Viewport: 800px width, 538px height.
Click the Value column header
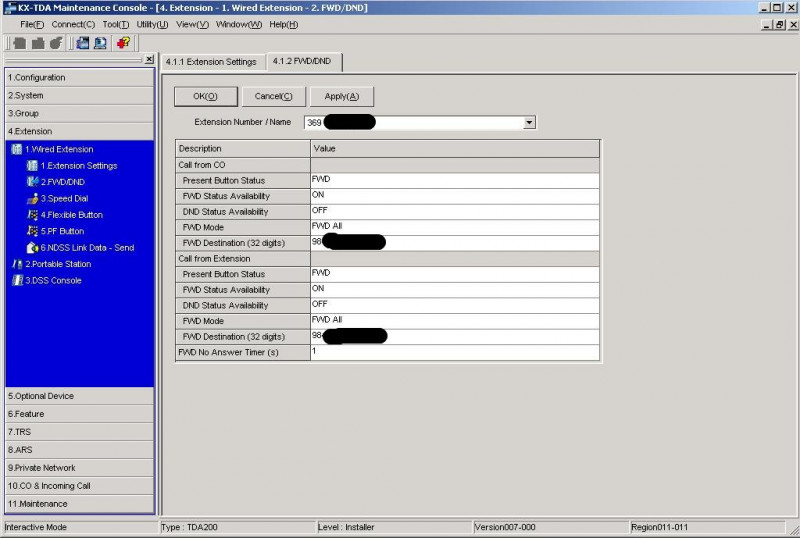(455, 149)
